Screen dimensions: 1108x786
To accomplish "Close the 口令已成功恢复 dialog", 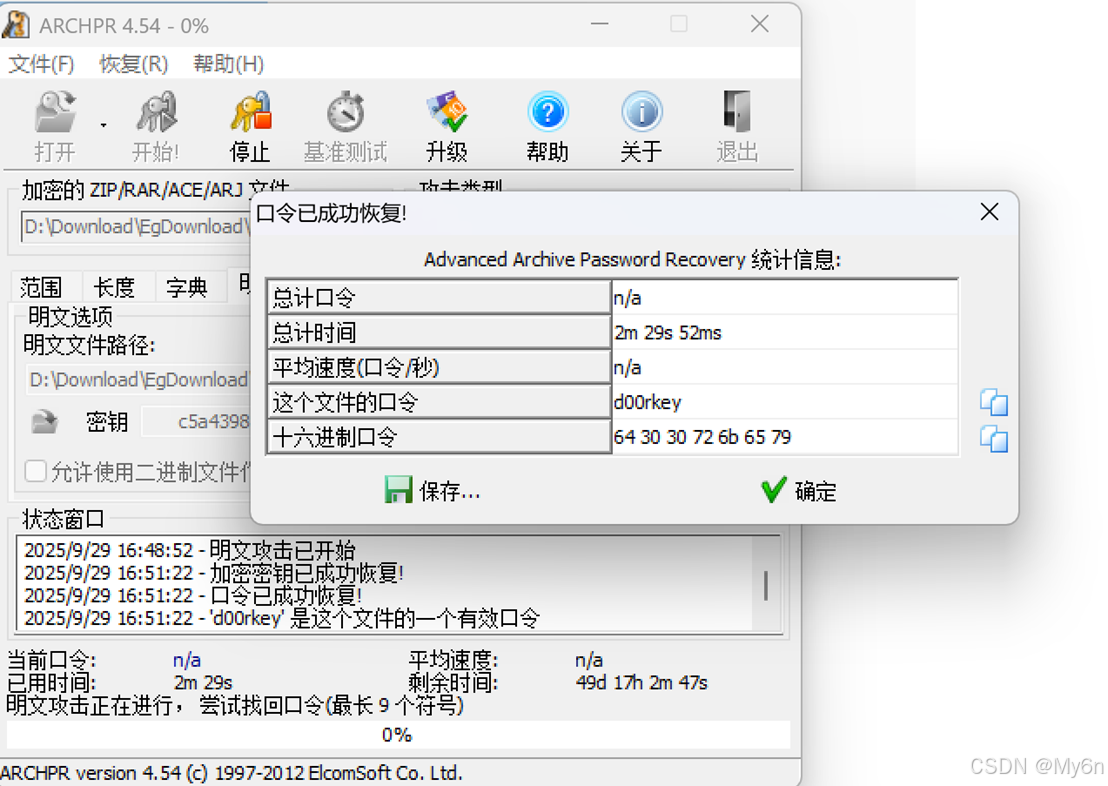I will 989,212.
